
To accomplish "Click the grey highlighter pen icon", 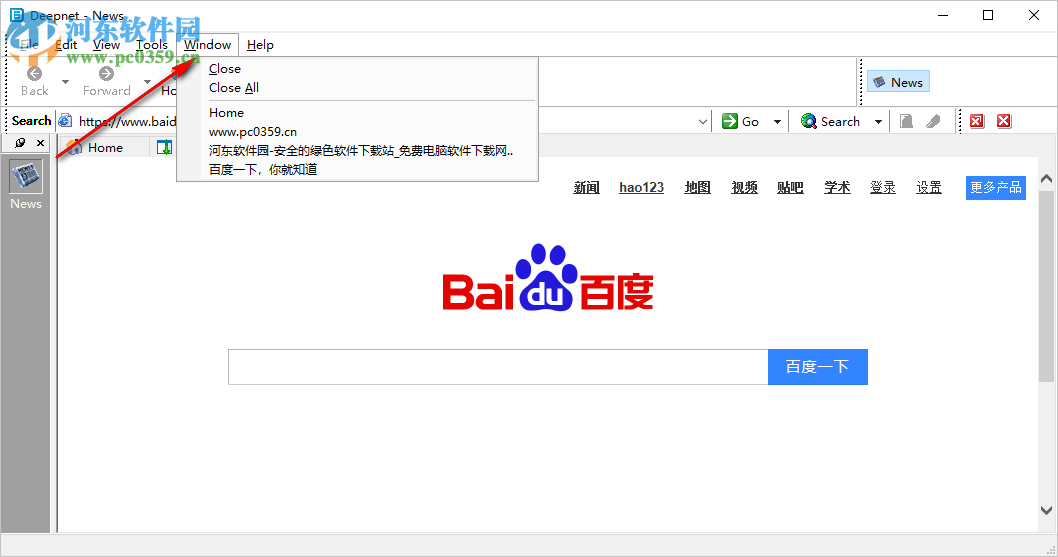I will click(x=933, y=121).
